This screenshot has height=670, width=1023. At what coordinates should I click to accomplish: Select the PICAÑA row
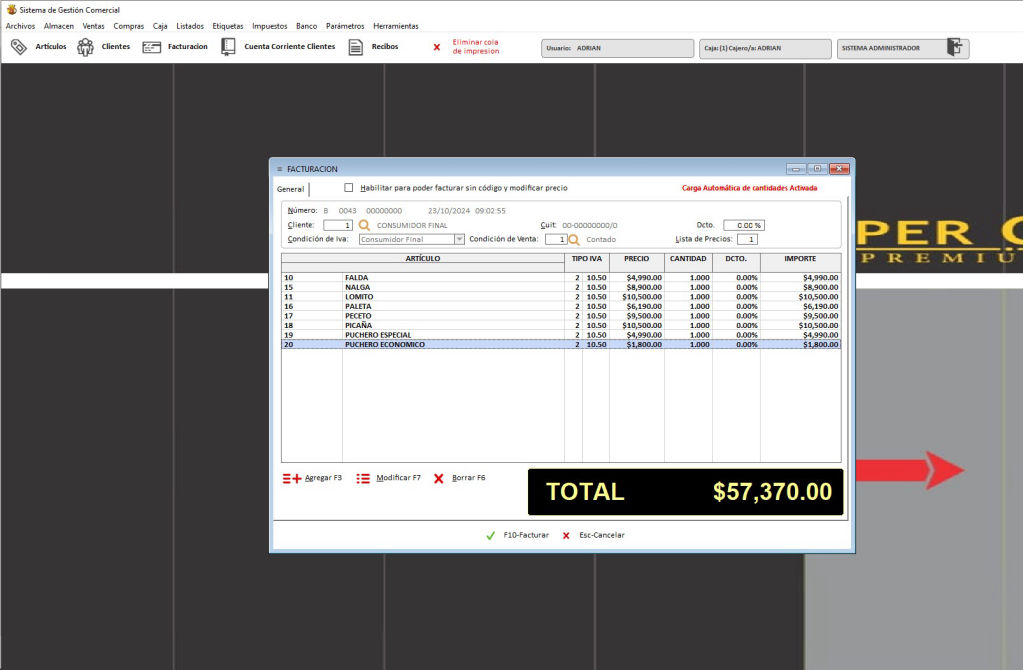561,326
